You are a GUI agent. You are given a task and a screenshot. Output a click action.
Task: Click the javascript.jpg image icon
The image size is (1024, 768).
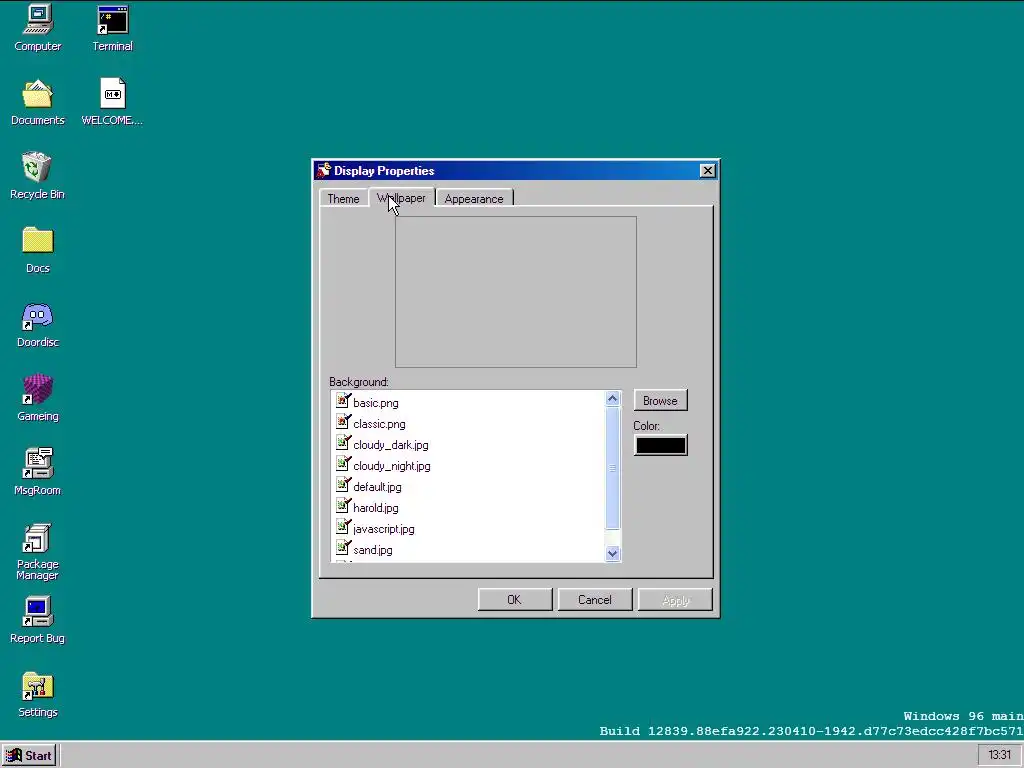(343, 527)
